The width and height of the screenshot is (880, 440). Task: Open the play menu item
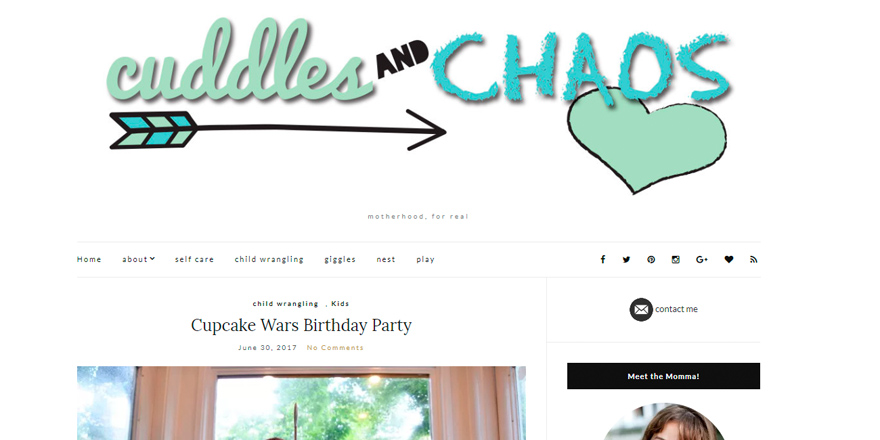point(425,260)
